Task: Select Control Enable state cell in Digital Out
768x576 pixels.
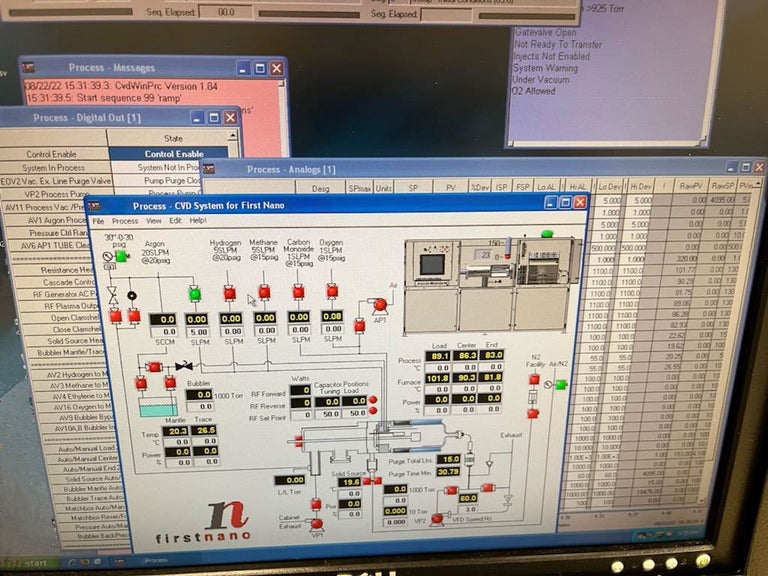Action: [x=169, y=154]
